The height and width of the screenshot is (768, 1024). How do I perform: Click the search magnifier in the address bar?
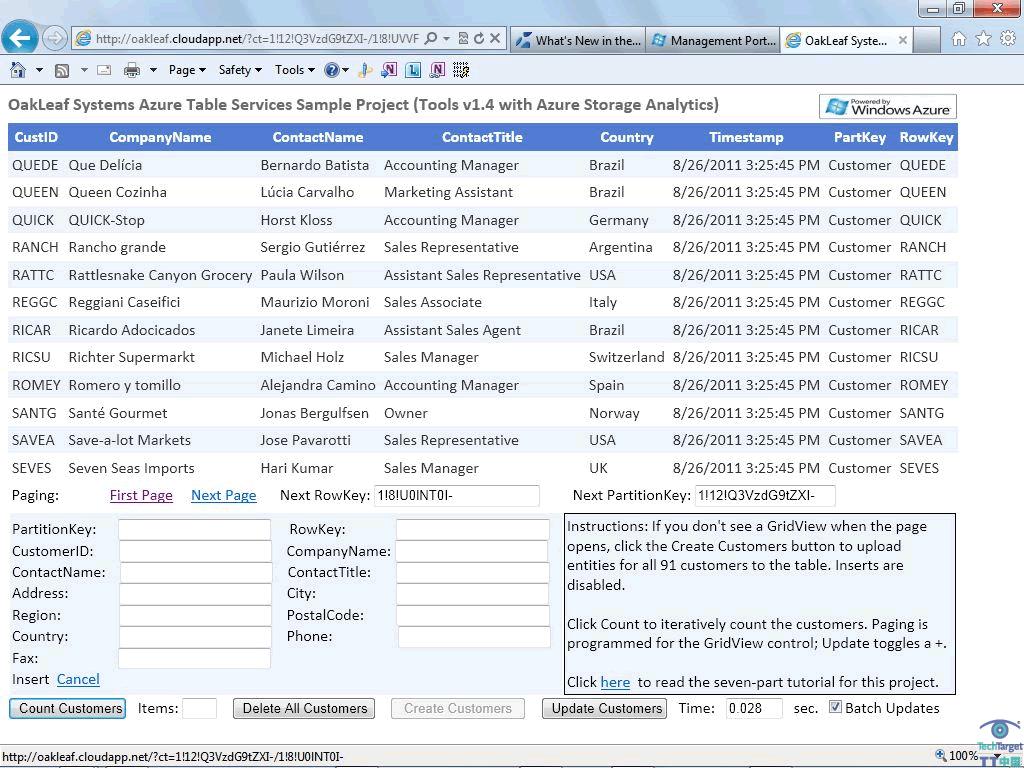click(x=431, y=39)
